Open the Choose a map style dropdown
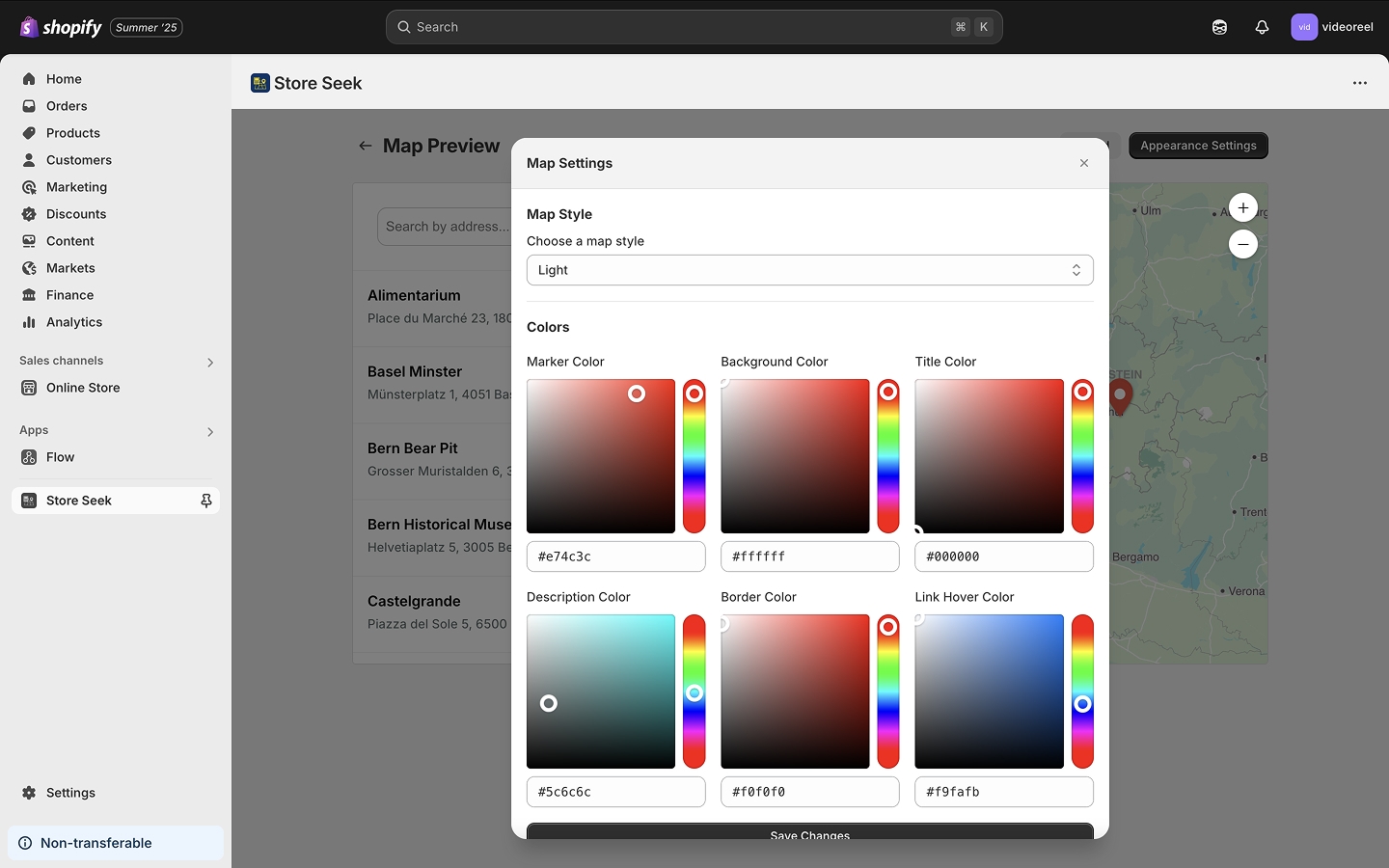Image resolution: width=1389 pixels, height=868 pixels. pyautogui.click(x=809, y=270)
